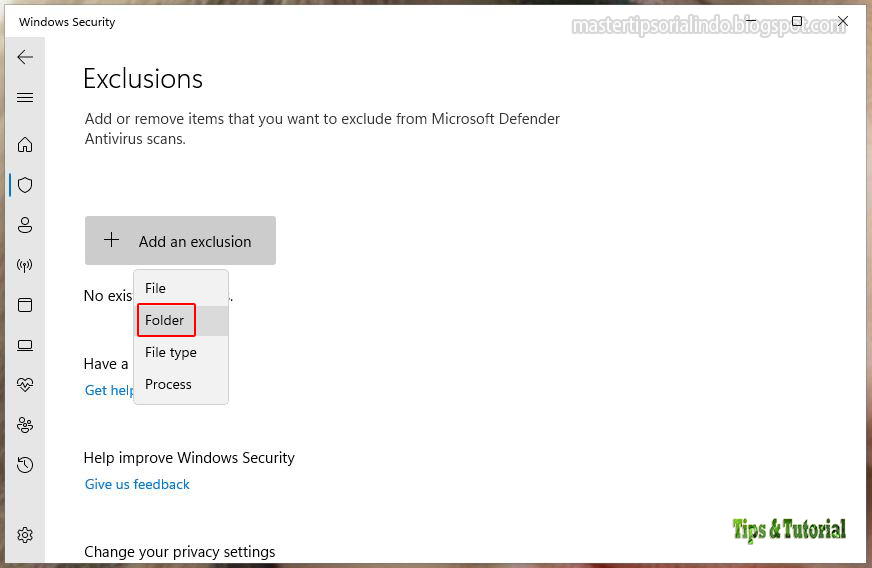Maximize the Windows Security window
The width and height of the screenshot is (872, 568).
click(x=796, y=21)
